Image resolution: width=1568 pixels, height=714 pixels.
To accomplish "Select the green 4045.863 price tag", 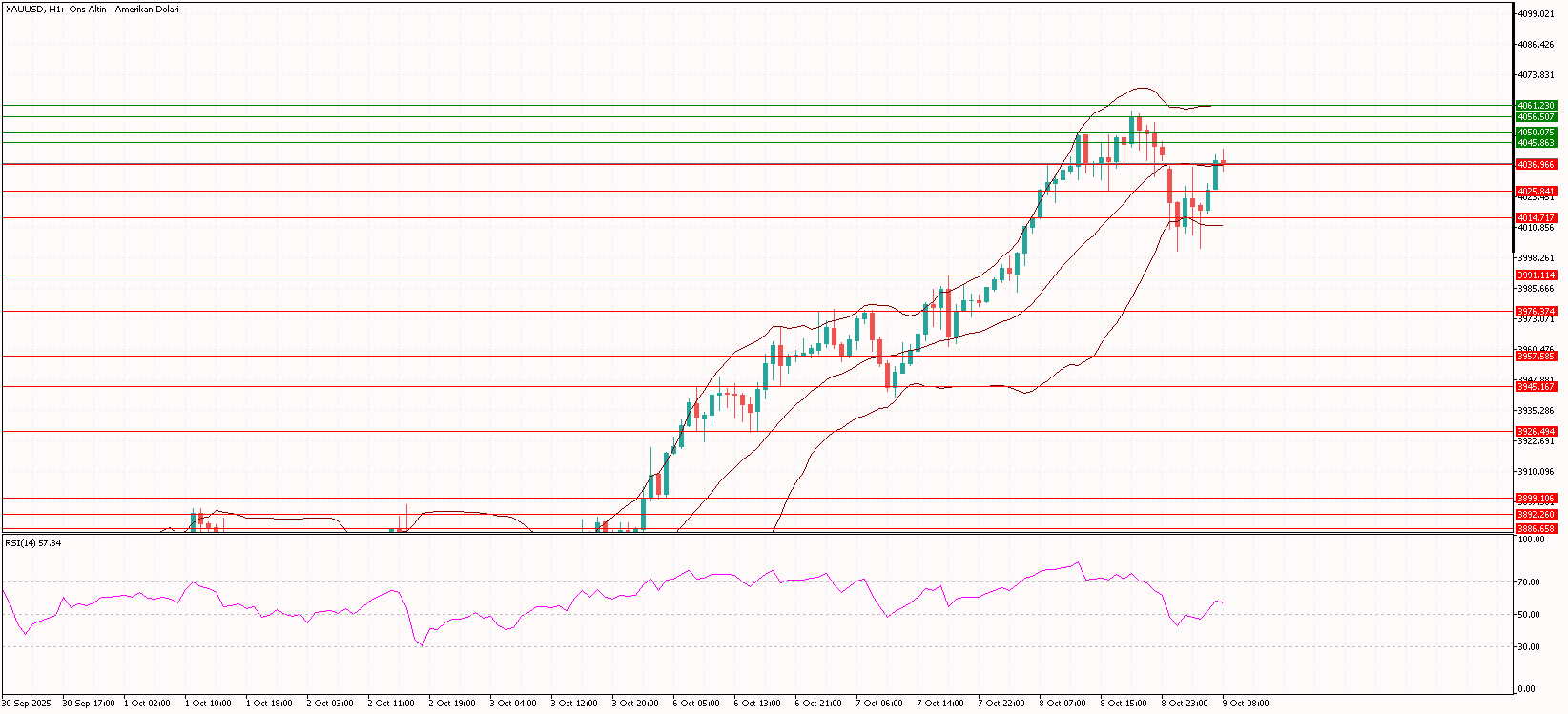I will point(1536,143).
